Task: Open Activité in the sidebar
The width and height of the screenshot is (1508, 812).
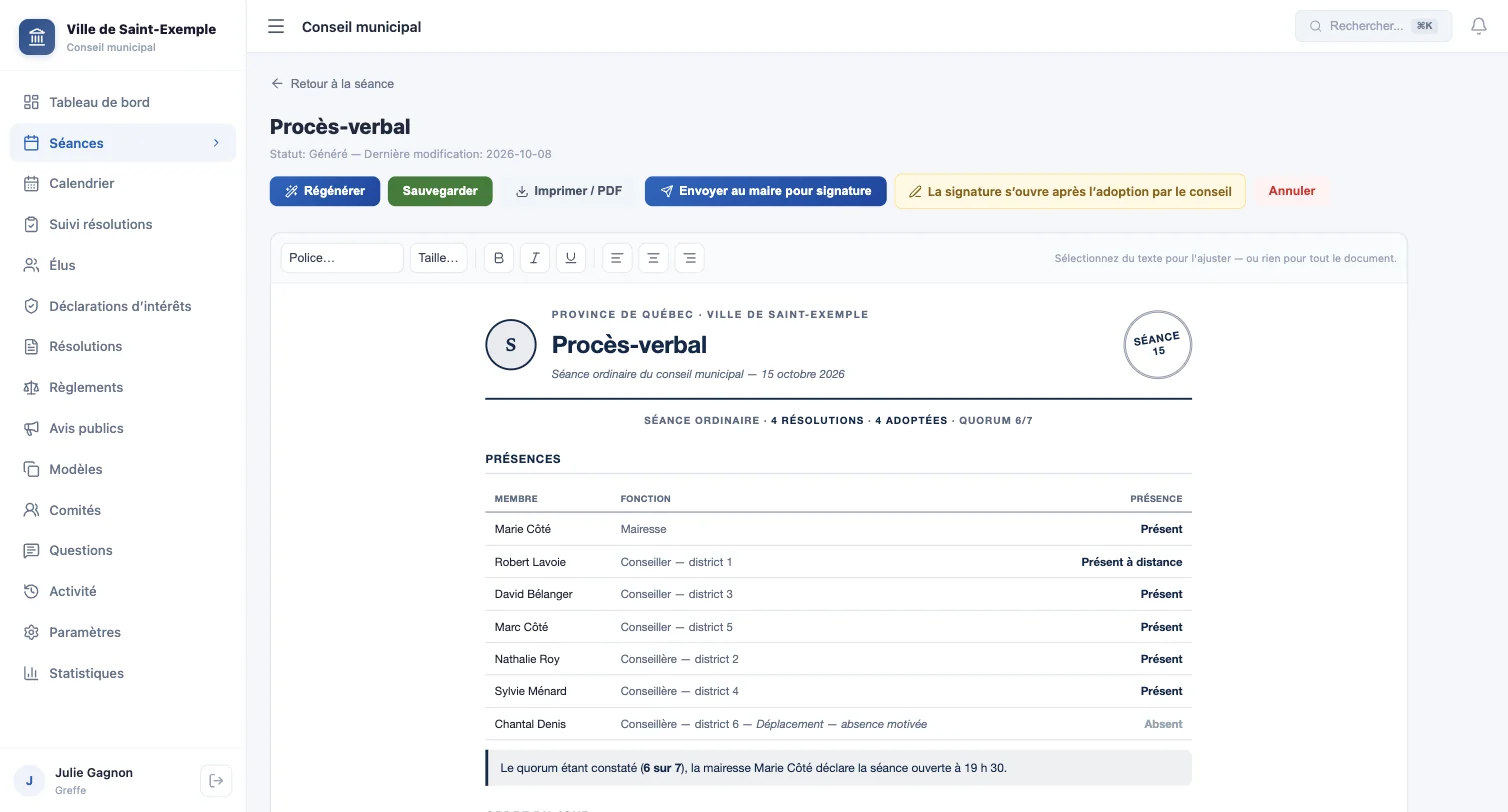Action: 123,591
